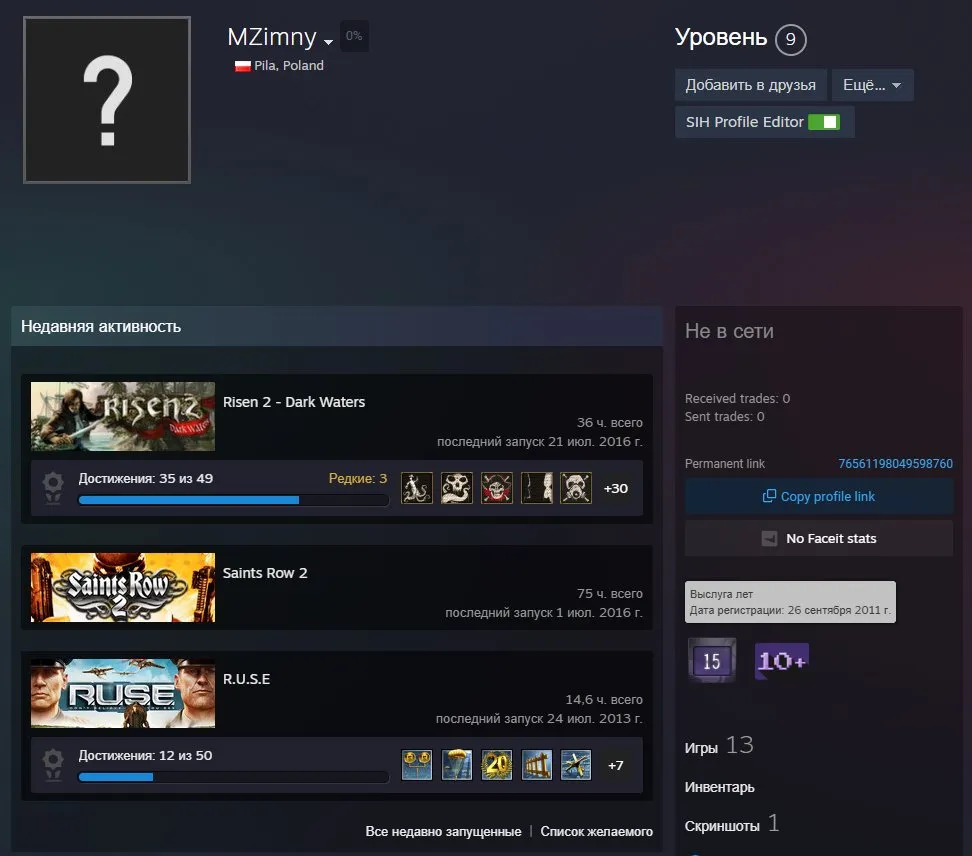972x856 pixels.
Task: Click the 'No Faceit stats' button
Action: coord(819,539)
